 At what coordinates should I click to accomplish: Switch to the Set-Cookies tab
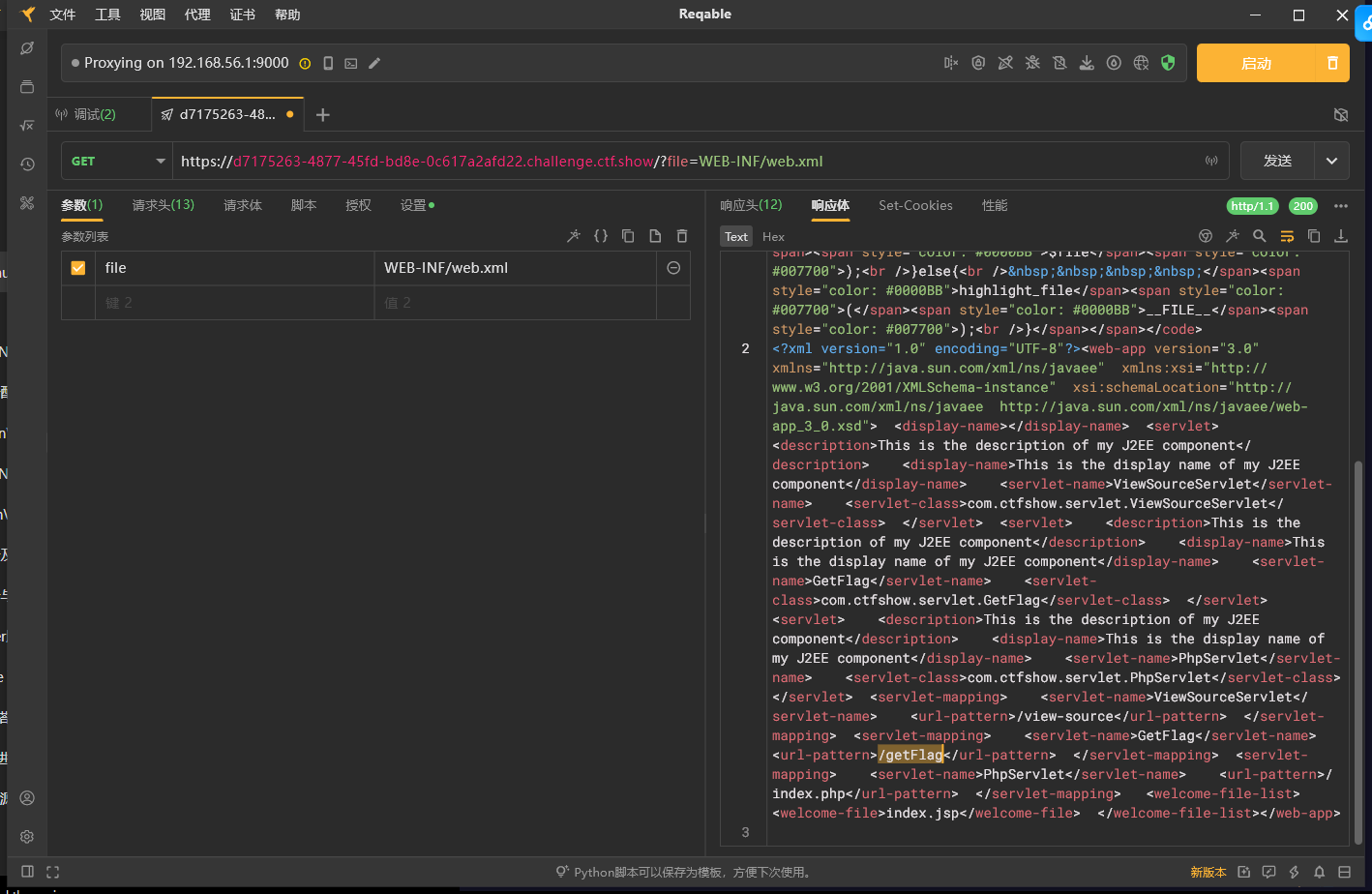915,205
